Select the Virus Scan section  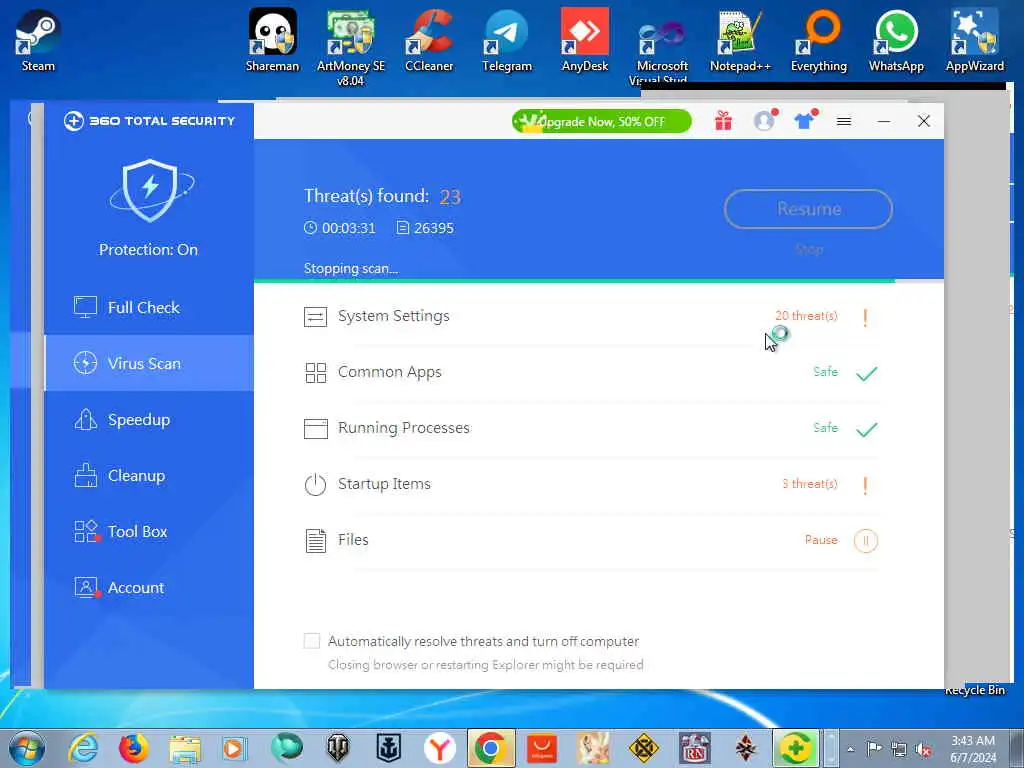coord(149,363)
